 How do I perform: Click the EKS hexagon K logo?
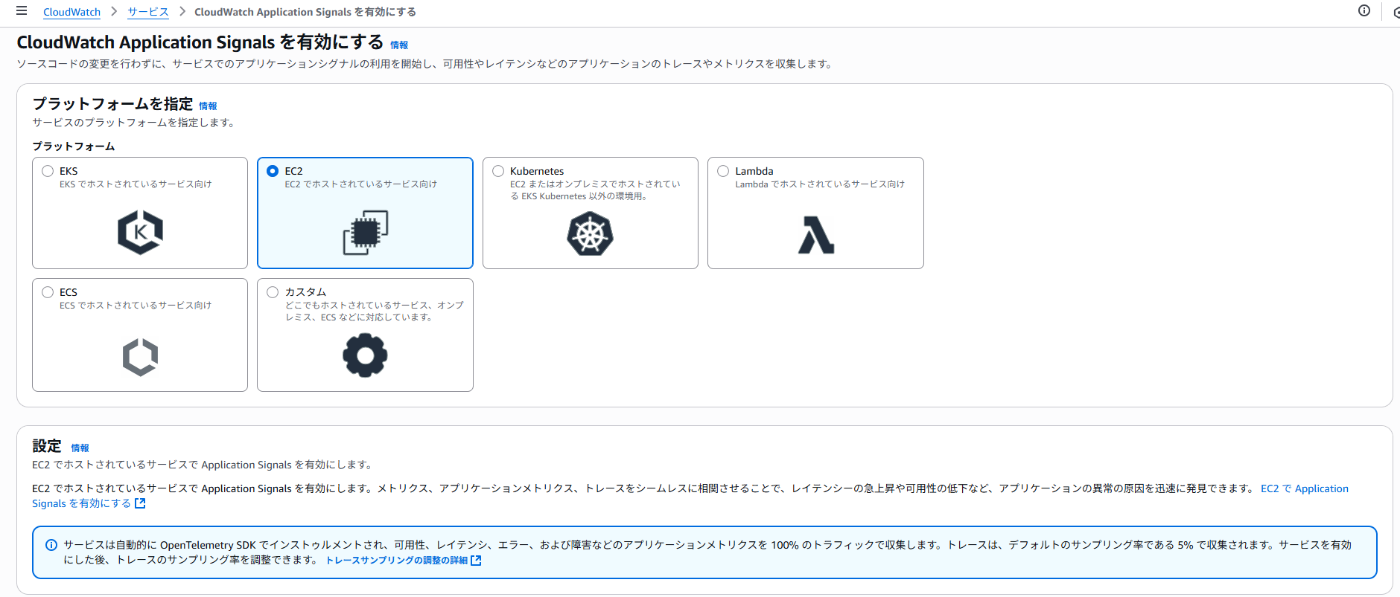point(140,232)
